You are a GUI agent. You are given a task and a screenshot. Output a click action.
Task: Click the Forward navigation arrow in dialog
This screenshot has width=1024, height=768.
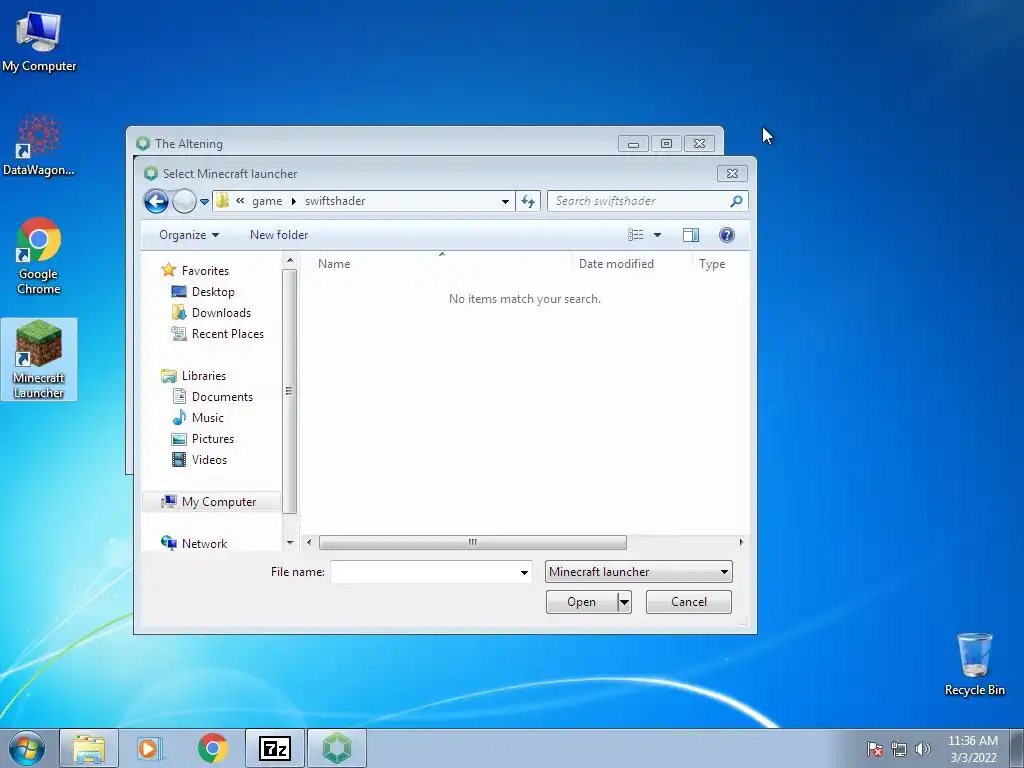click(184, 201)
